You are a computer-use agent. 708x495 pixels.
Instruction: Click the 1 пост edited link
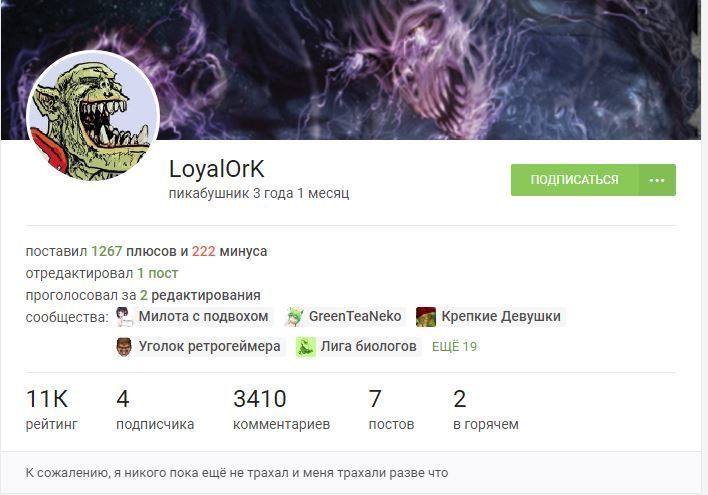click(158, 274)
